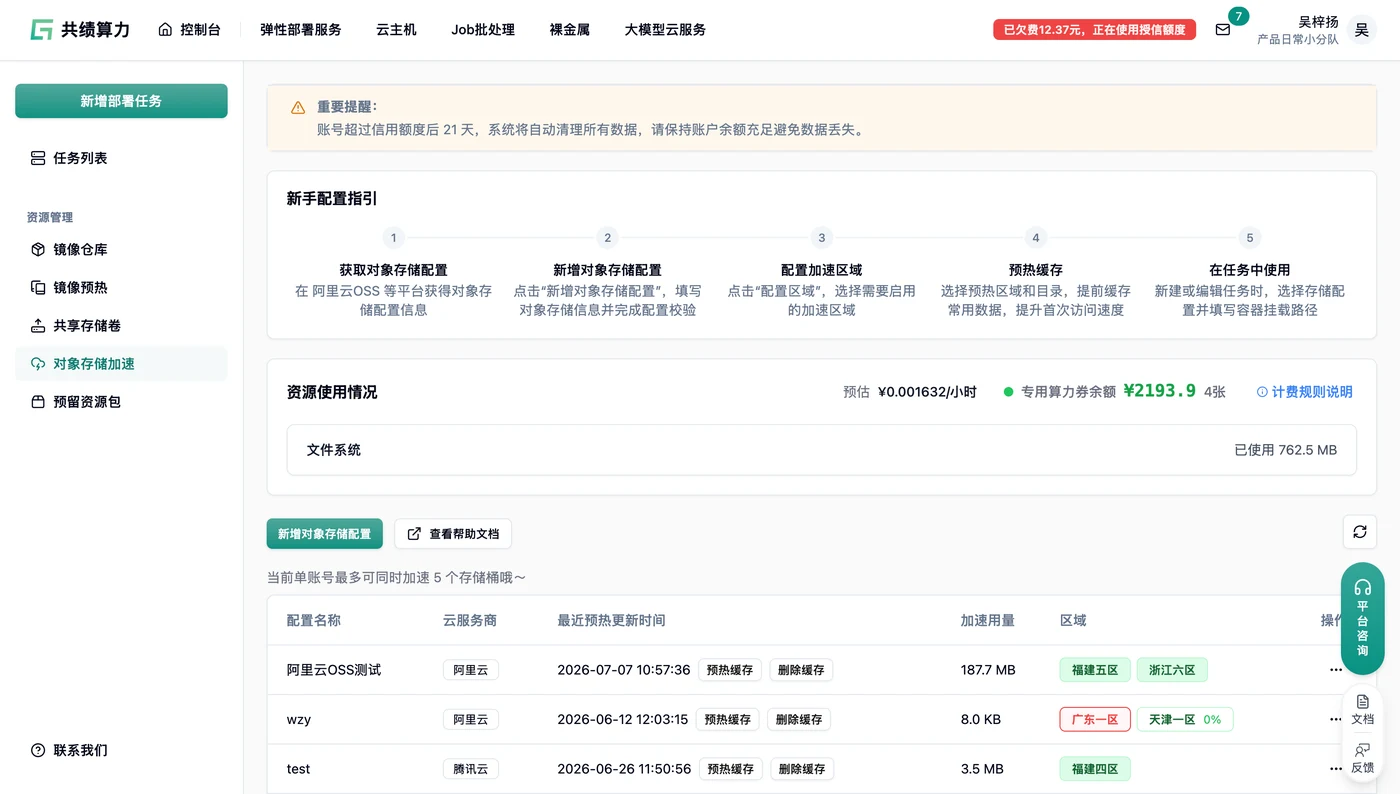Open 弹性部署服务 in the top navigation
Viewport: 1400px width, 794px height.
(300, 30)
